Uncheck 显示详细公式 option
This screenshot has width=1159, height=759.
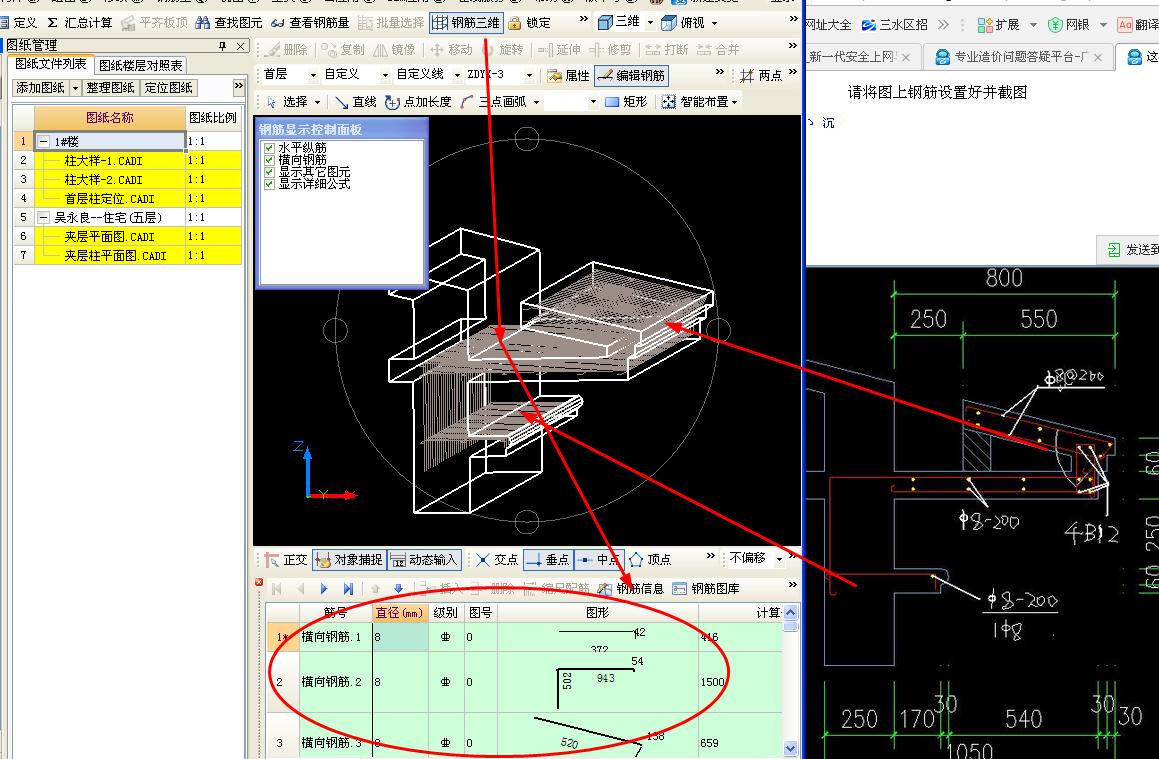click(269, 183)
